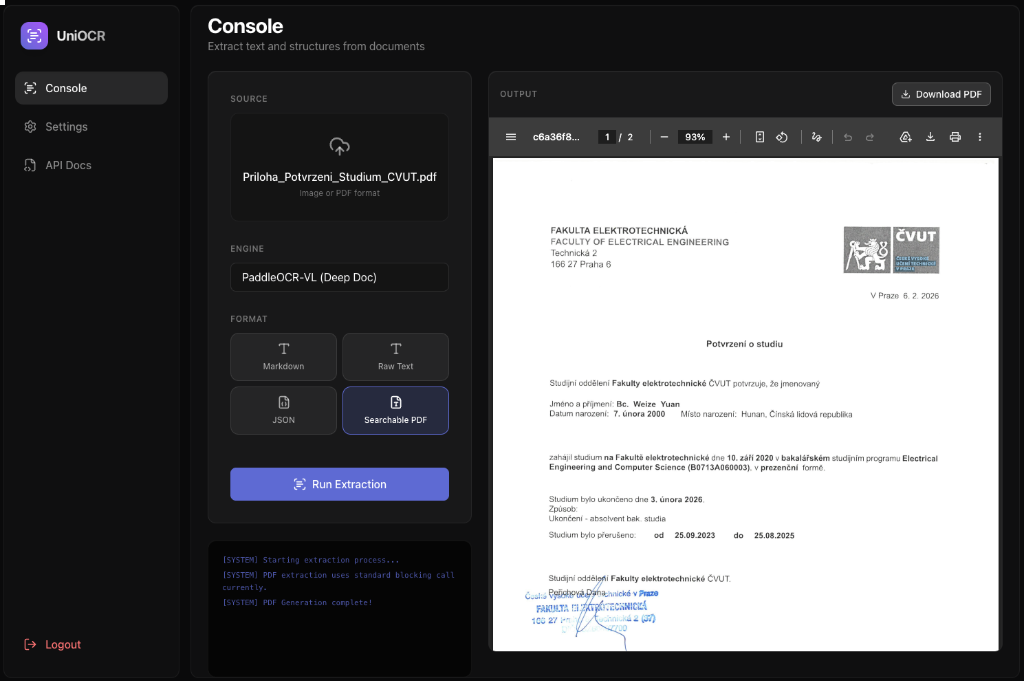The image size is (1024, 681).
Task: Click the Console icon in sidebar
Action: tap(30, 88)
